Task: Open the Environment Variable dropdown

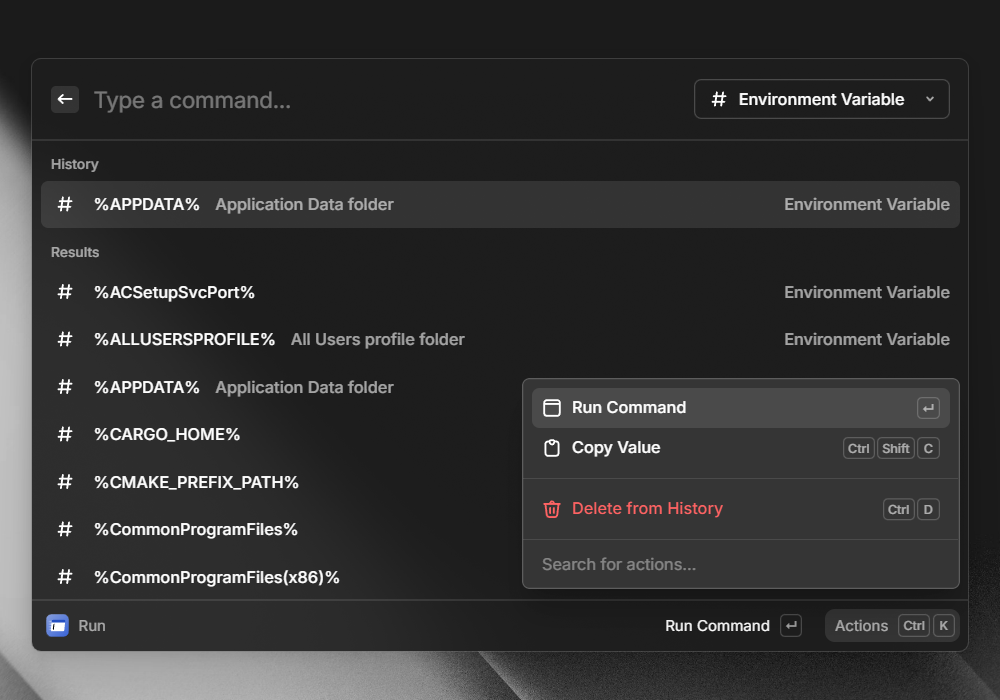Action: tap(821, 99)
